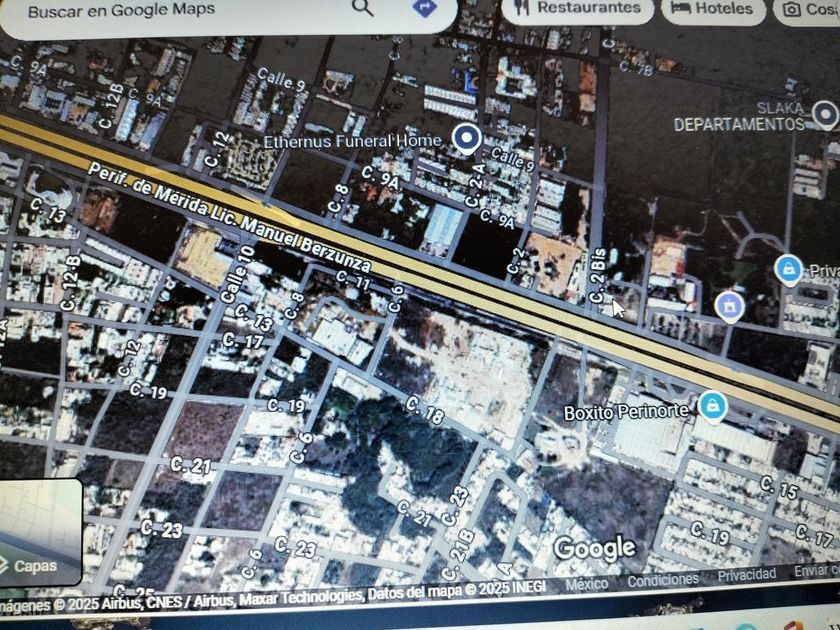This screenshot has height=630, width=840.
Task: Click the Boxito Perinorte label text
Action: [x=626, y=412]
